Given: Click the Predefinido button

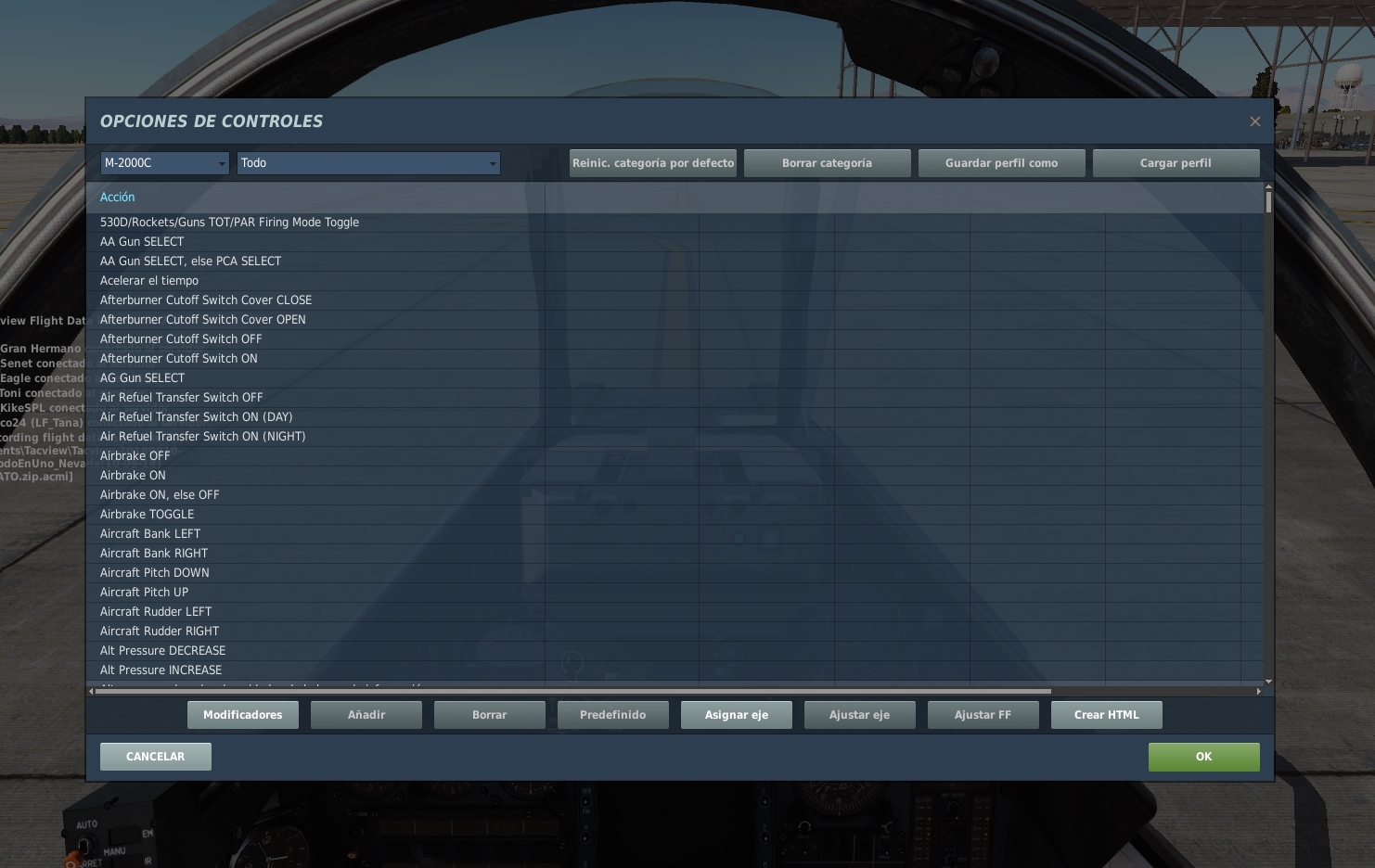Looking at the screenshot, I should [613, 715].
